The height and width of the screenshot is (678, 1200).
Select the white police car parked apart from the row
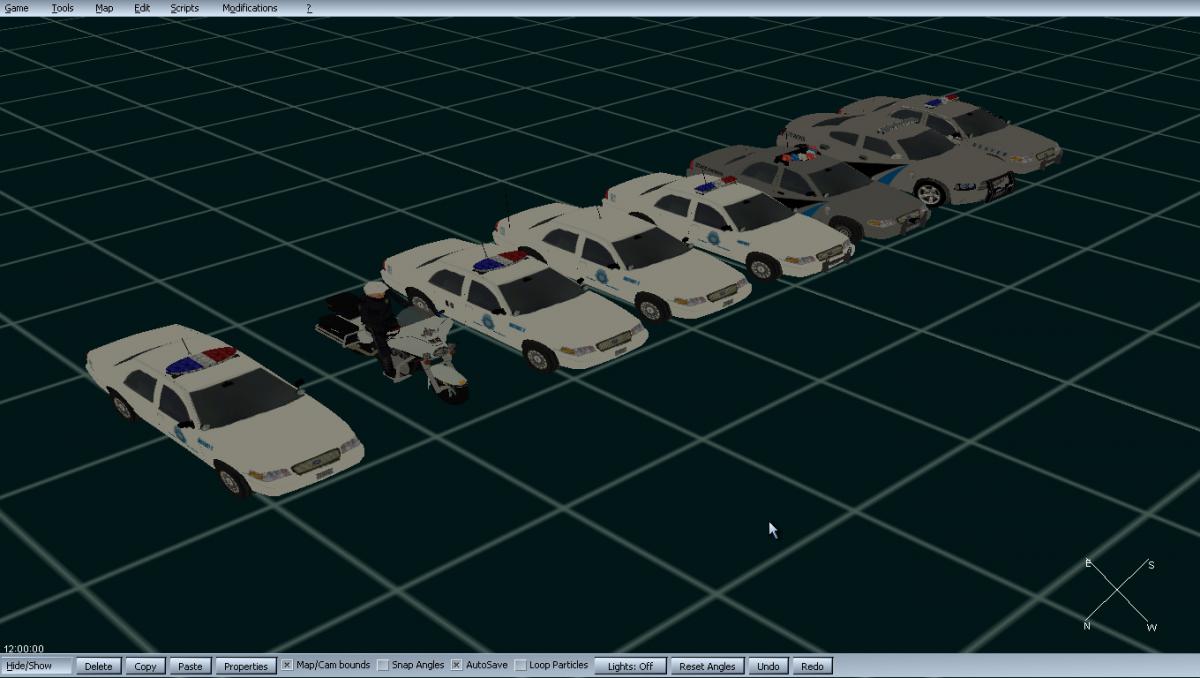click(224, 408)
